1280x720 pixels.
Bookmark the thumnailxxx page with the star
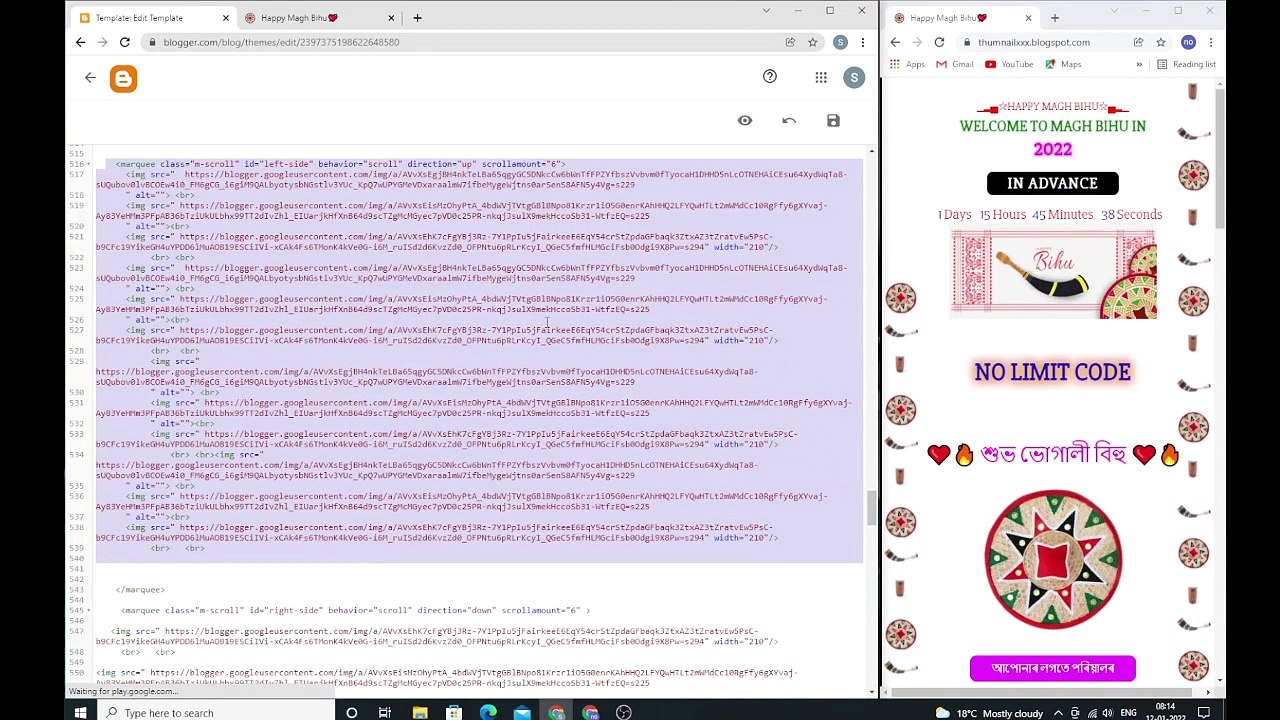click(x=1160, y=42)
